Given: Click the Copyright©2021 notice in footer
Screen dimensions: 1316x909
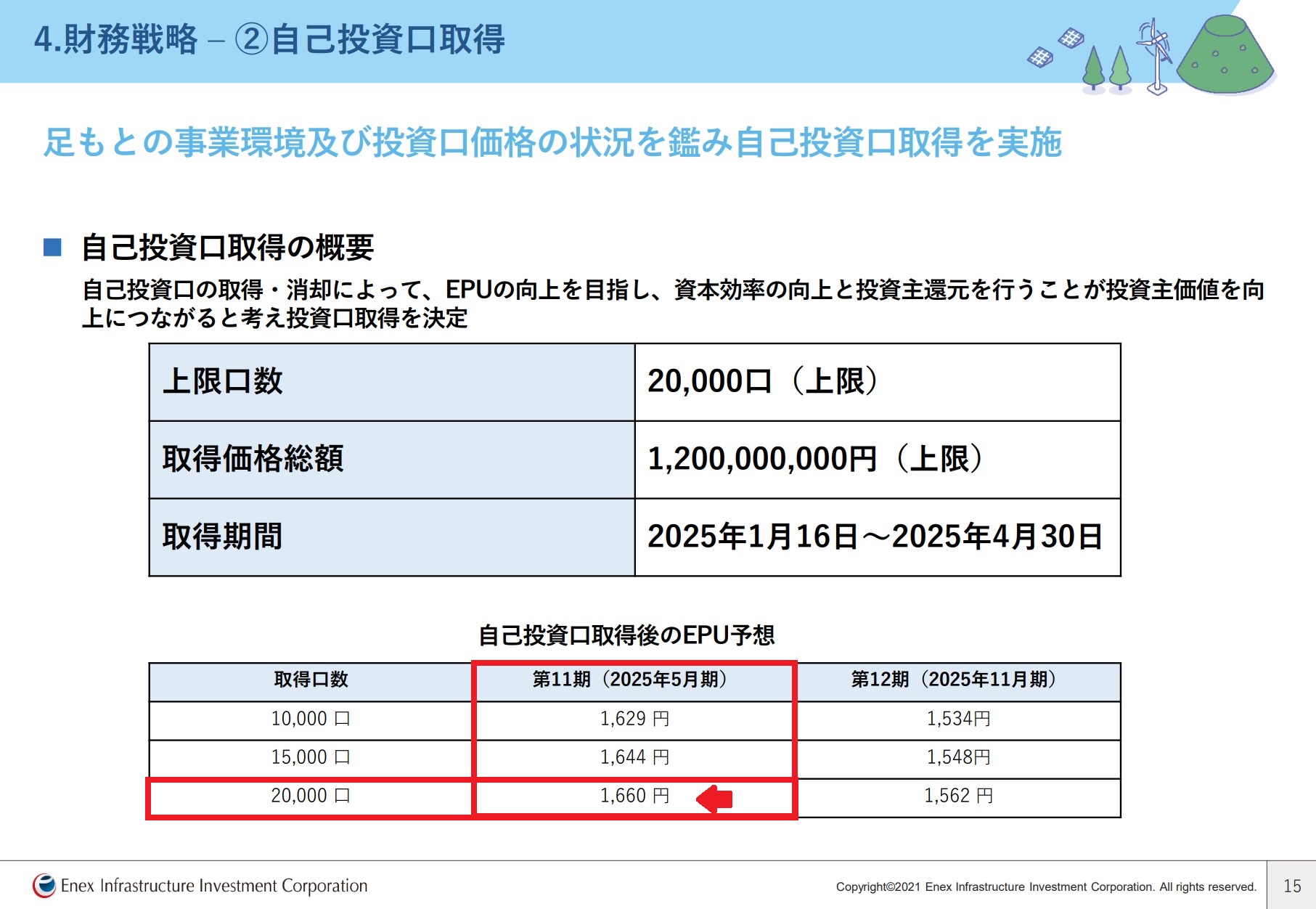Looking at the screenshot, I should click(1046, 886).
